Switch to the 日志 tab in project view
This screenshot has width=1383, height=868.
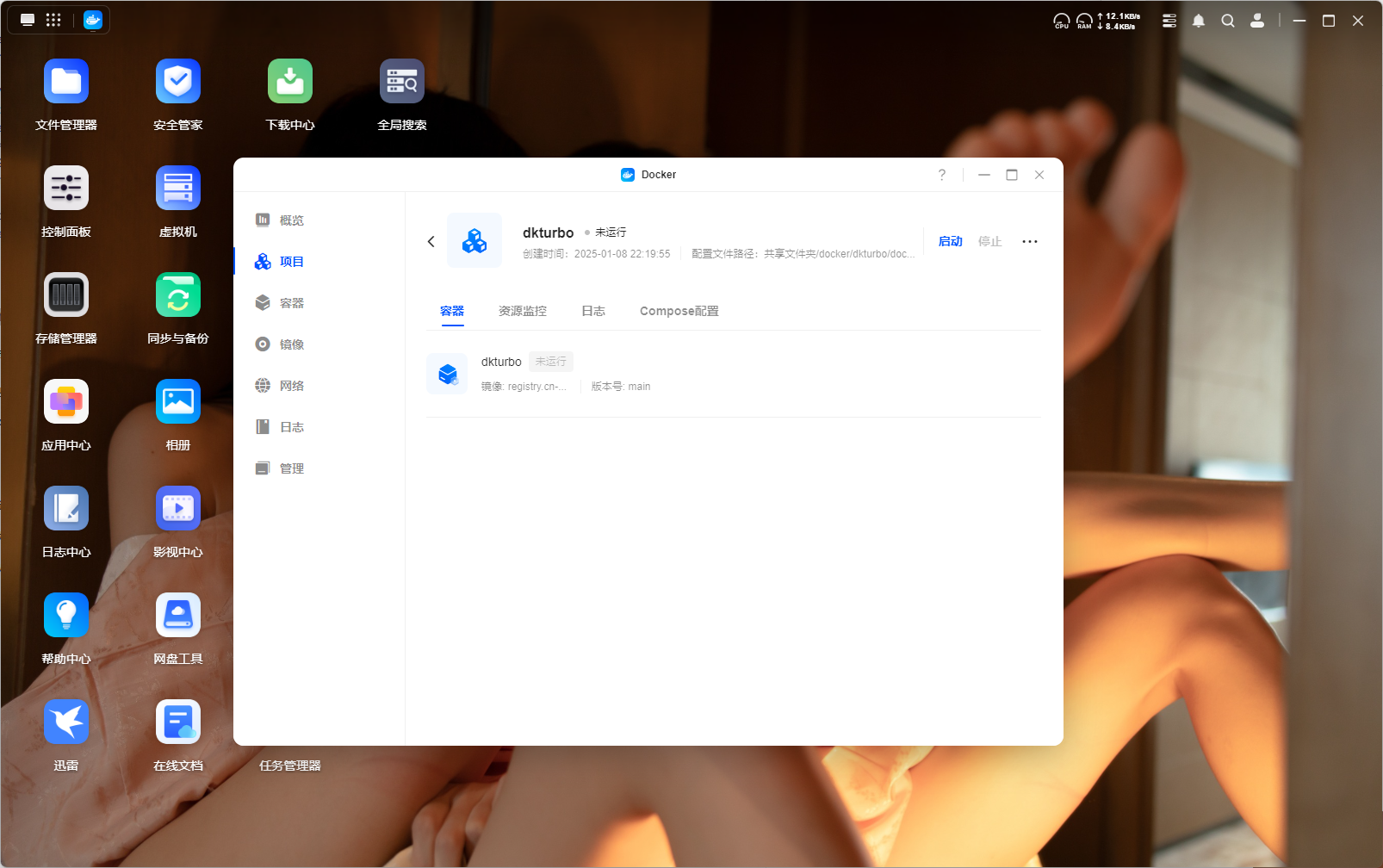[x=593, y=311]
